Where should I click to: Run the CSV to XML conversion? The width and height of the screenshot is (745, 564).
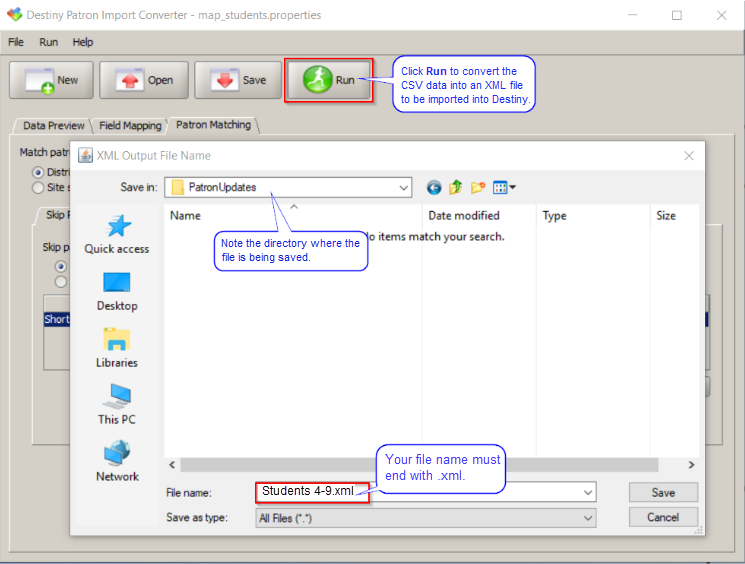tap(329, 80)
